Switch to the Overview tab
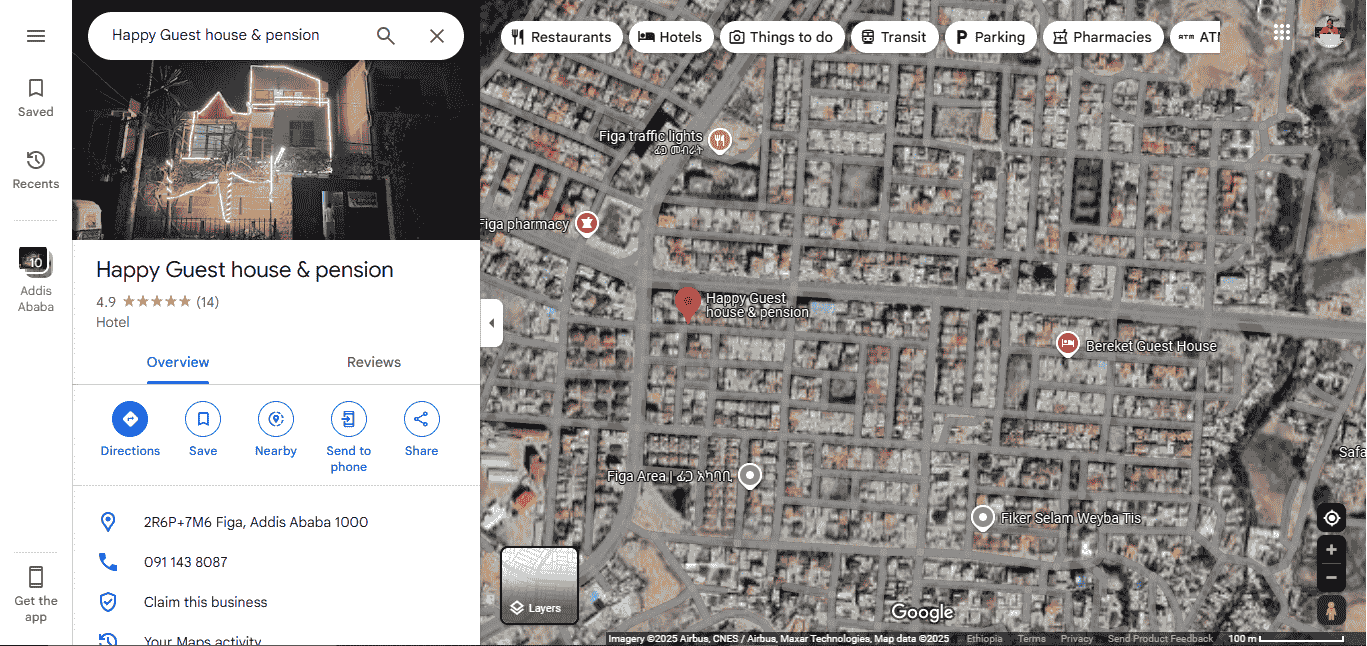Viewport: 1367px width, 646px height. click(178, 362)
